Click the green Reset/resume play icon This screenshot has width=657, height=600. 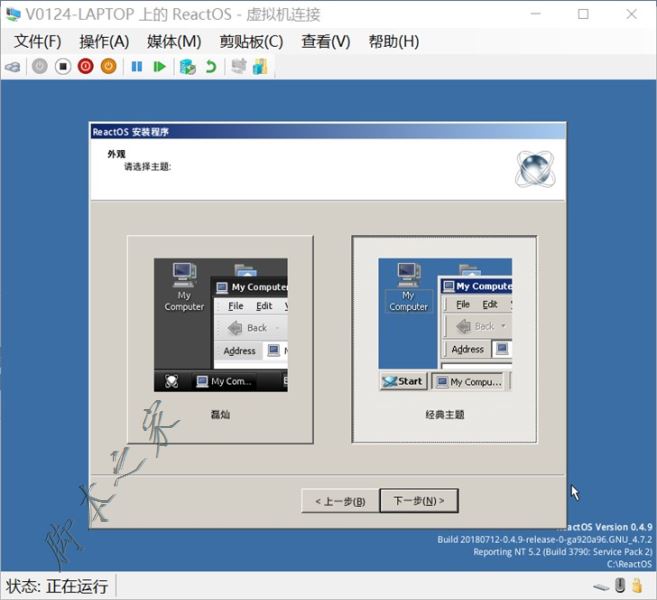point(159,67)
